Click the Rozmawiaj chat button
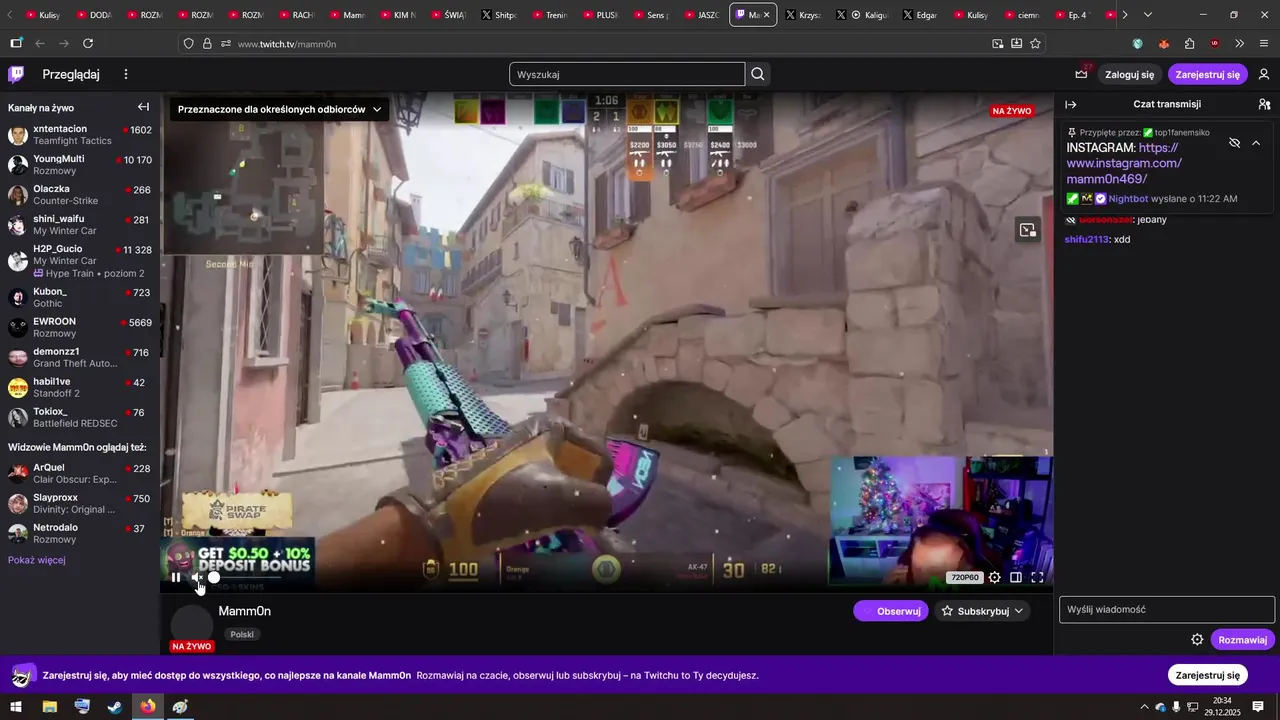The image size is (1280, 720). point(1243,640)
